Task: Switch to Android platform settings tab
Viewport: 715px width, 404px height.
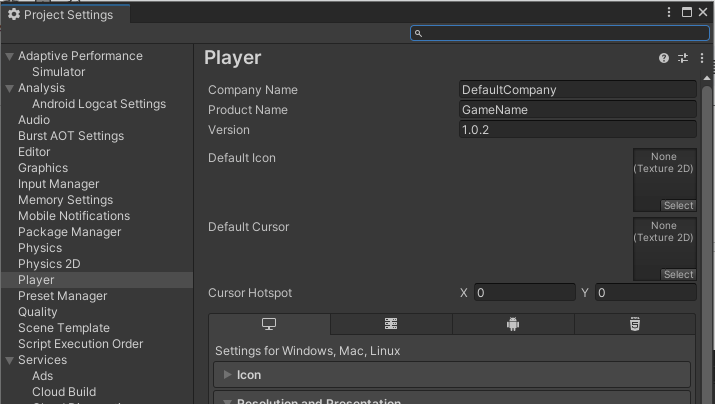Action: click(x=513, y=324)
